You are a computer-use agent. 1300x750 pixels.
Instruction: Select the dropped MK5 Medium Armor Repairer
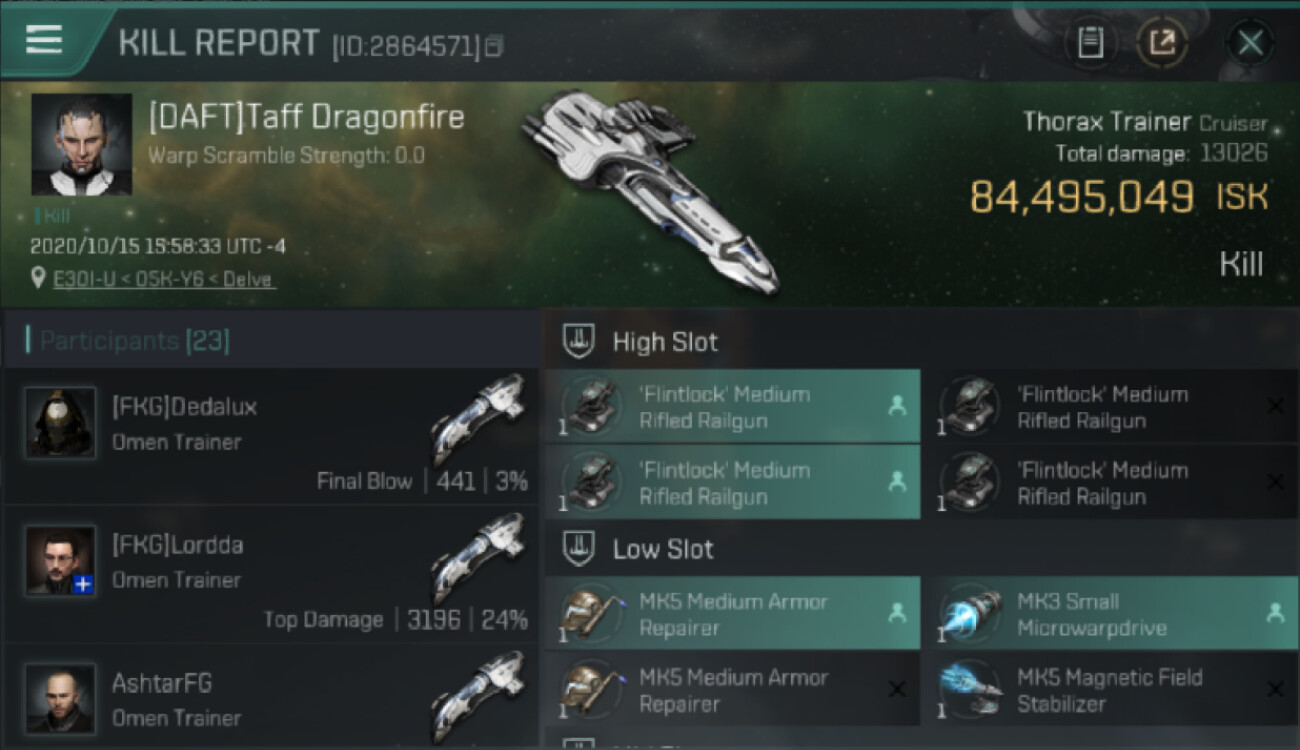(x=732, y=614)
